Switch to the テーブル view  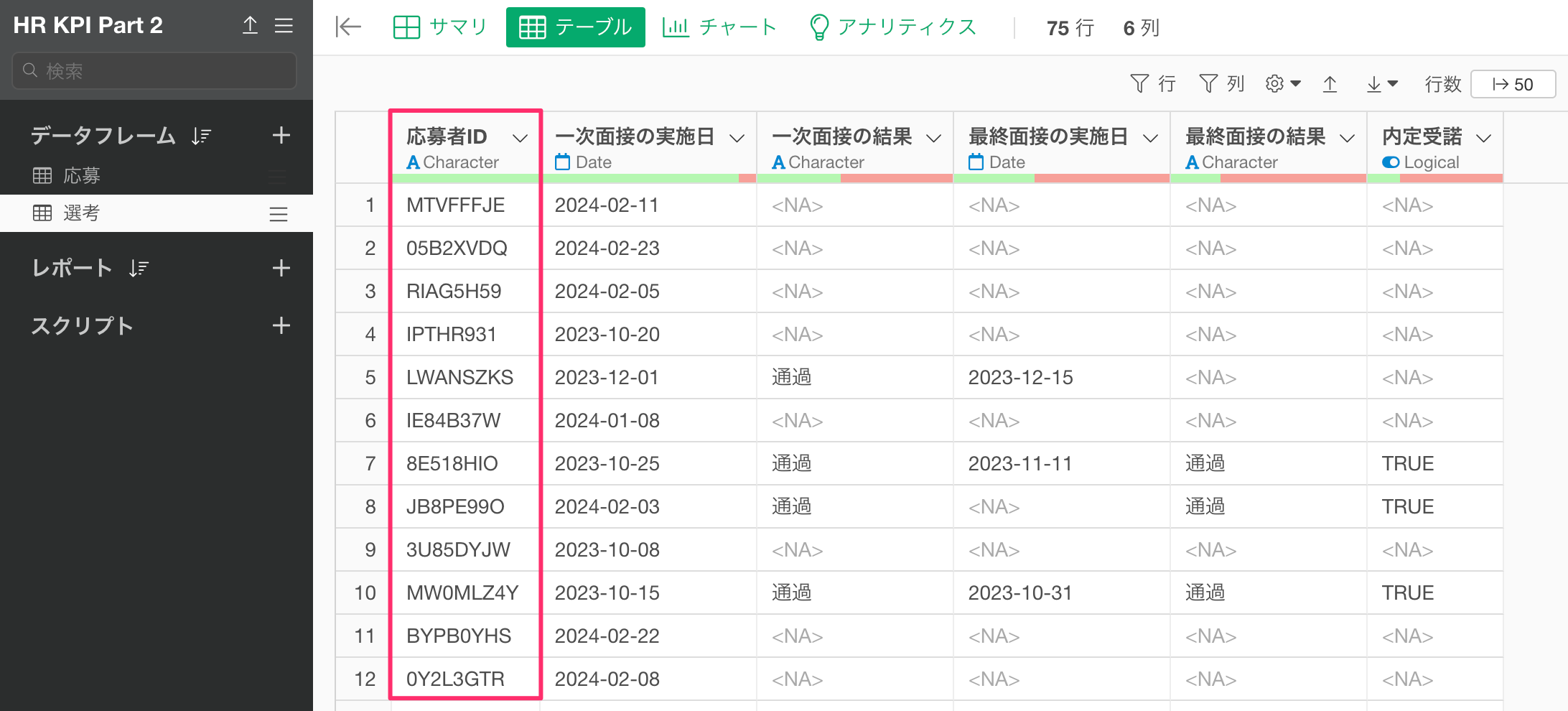(576, 27)
